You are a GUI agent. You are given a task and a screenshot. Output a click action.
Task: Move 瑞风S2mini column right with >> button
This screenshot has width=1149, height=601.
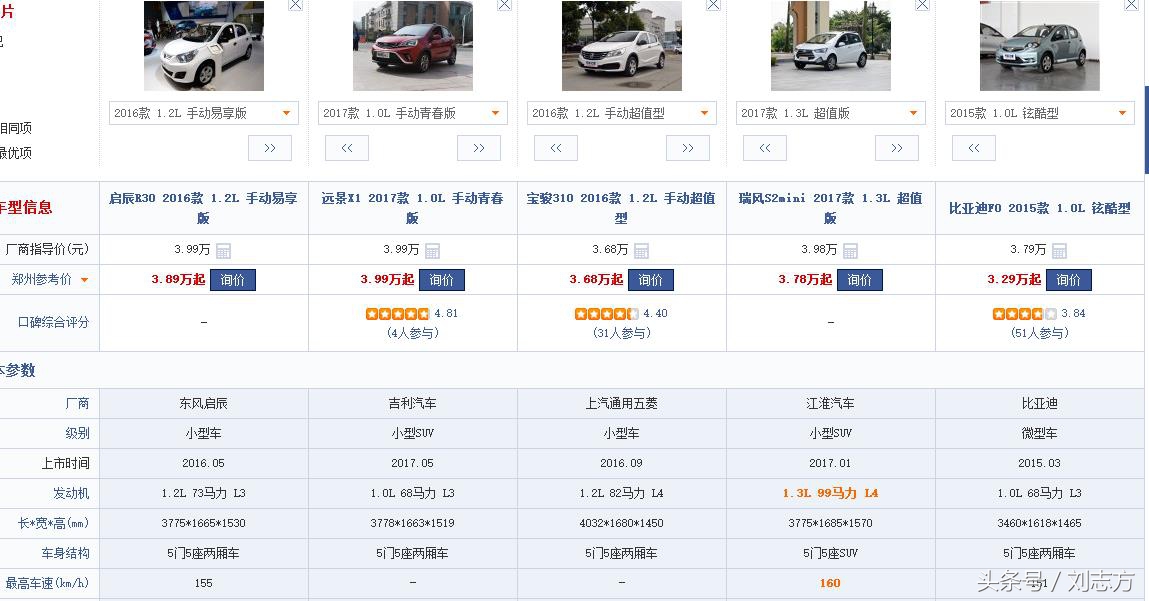click(896, 148)
